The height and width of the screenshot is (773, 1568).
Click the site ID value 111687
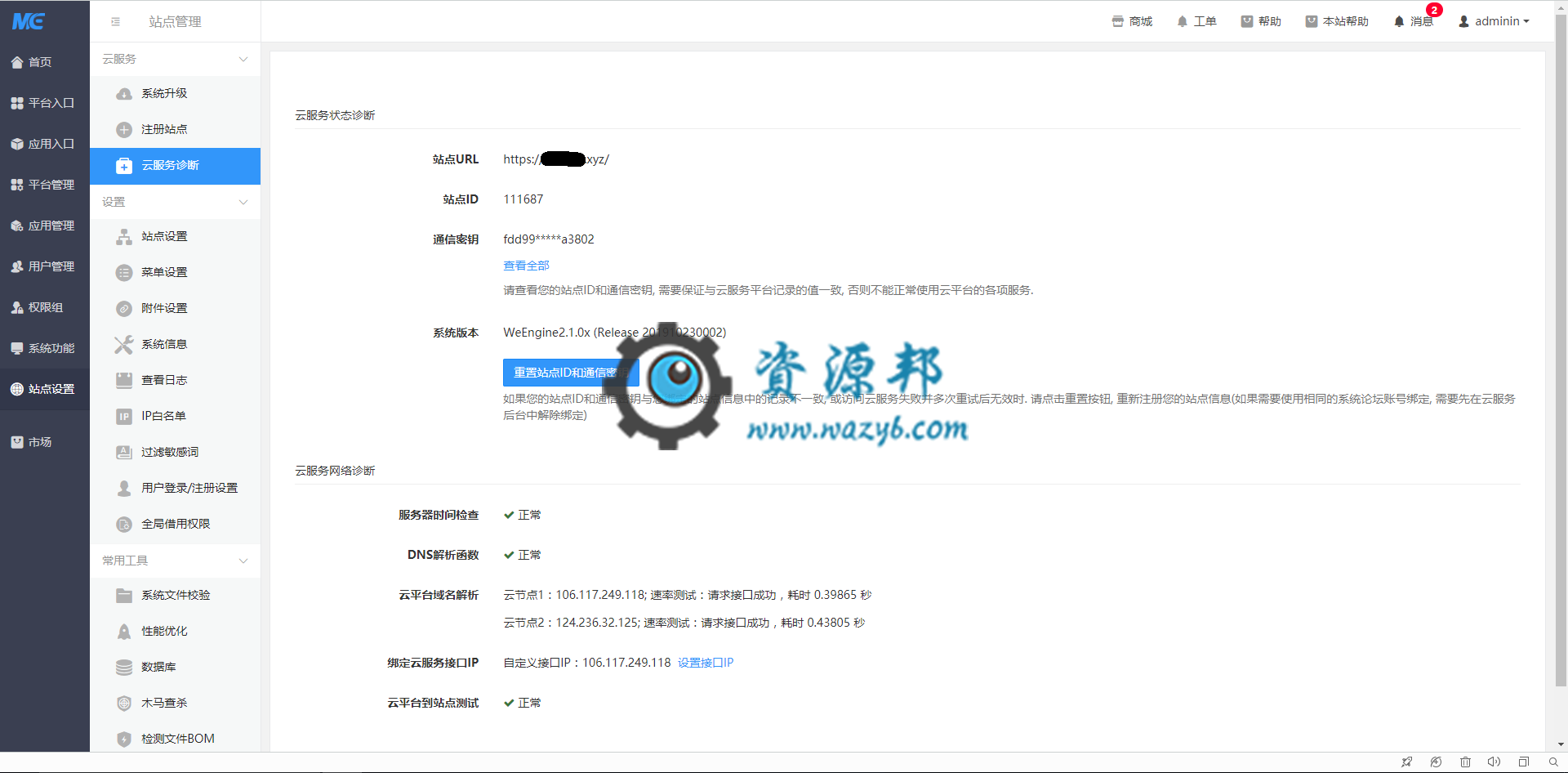click(523, 199)
